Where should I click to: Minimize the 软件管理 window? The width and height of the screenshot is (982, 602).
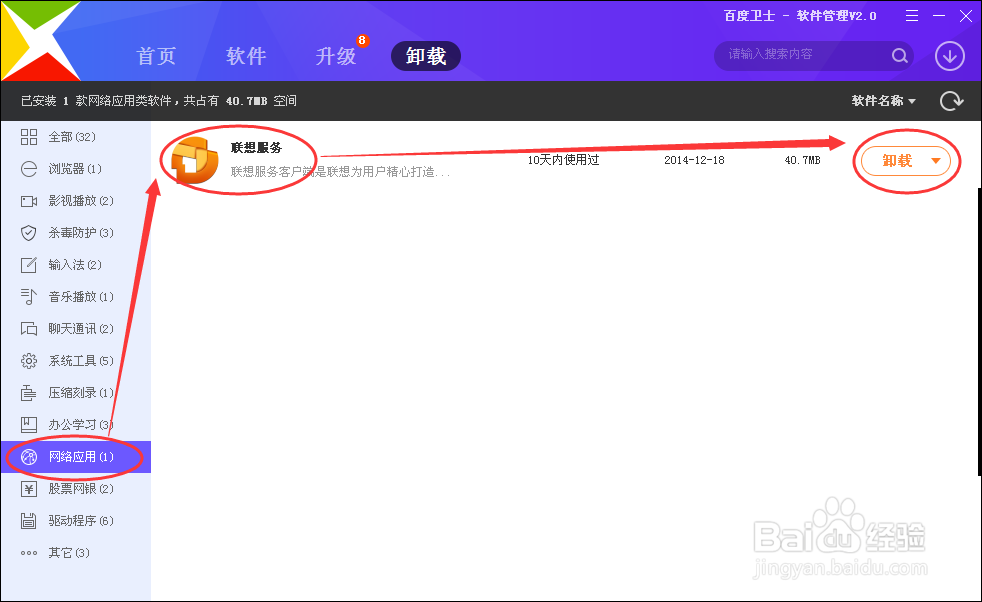[x=939, y=16]
